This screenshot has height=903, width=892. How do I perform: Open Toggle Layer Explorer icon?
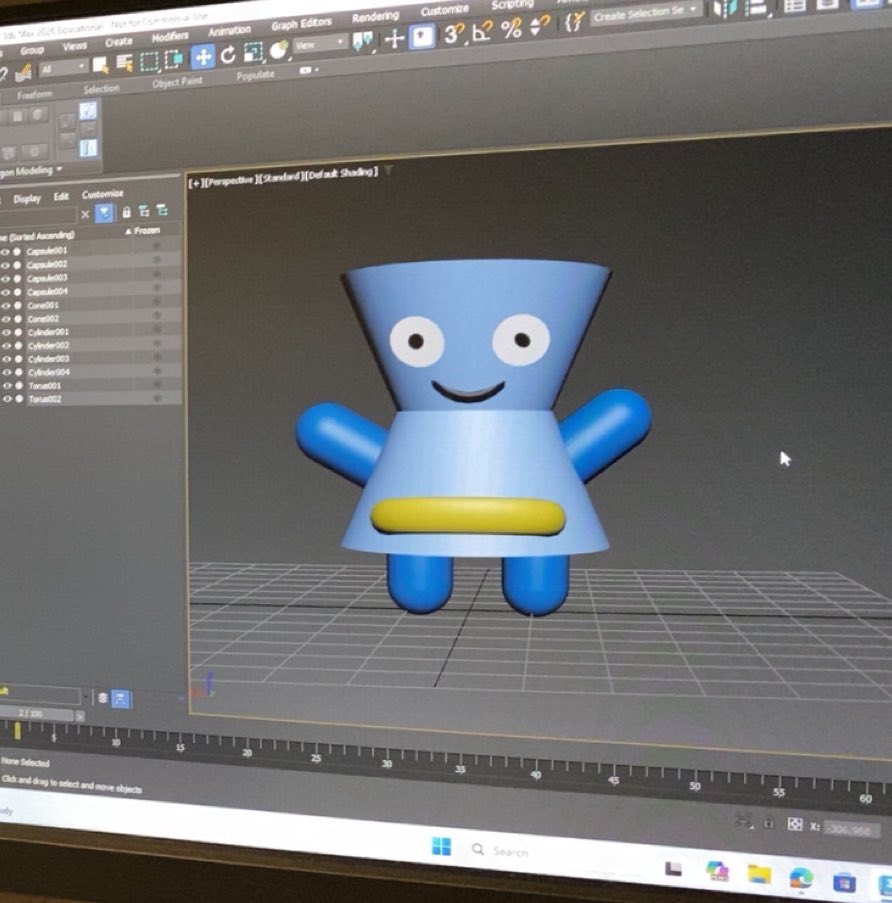827,4
